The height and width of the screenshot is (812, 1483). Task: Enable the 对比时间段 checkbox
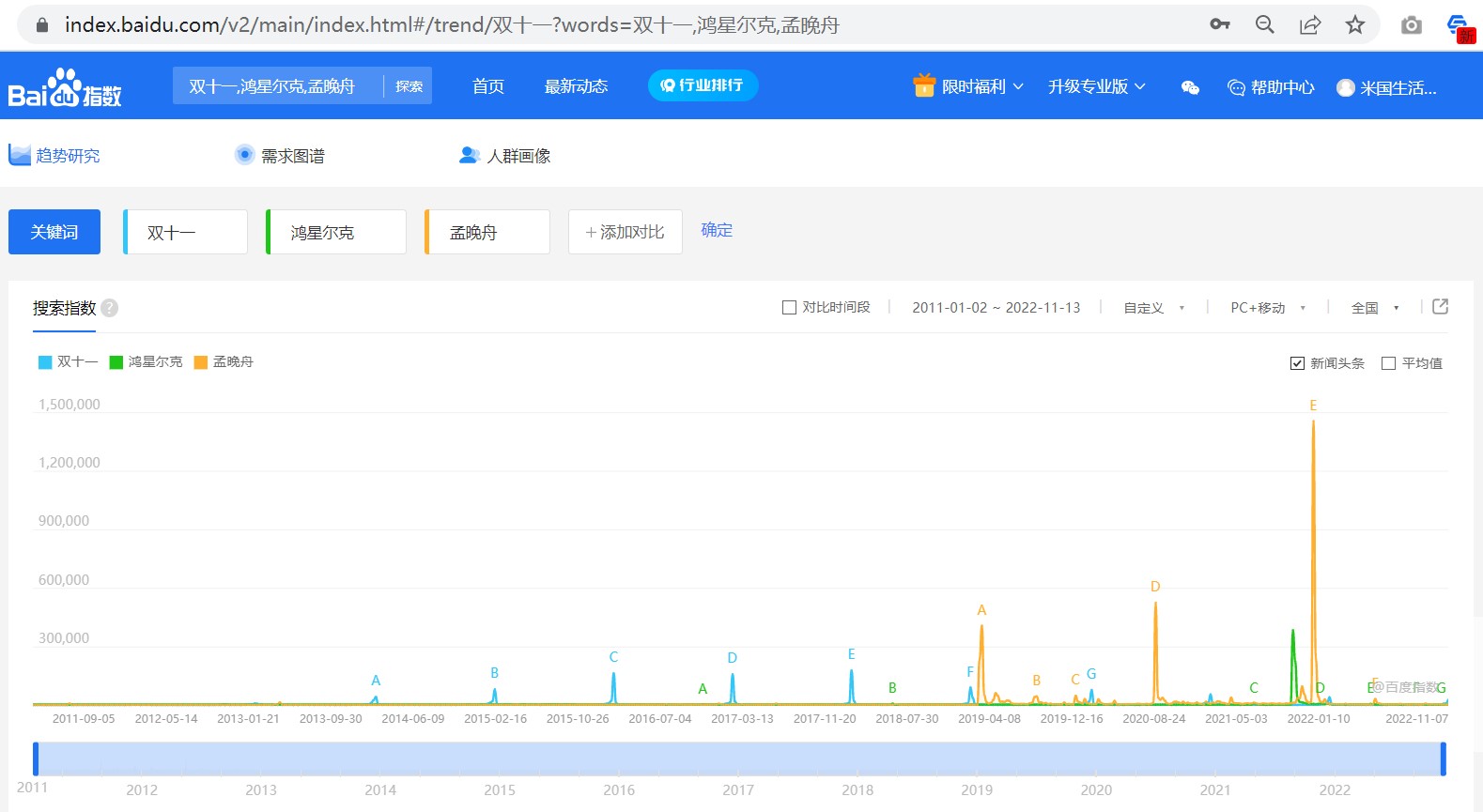coord(789,308)
